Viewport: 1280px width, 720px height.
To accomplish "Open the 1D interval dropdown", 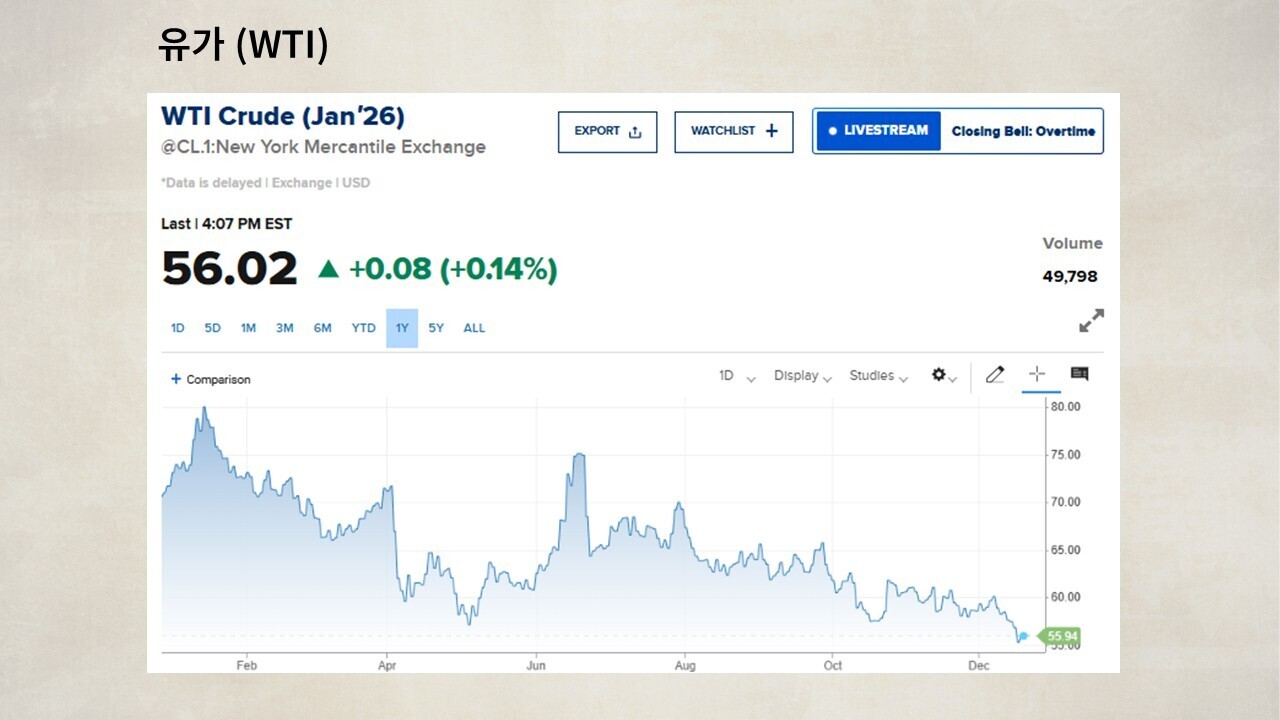I will 737,376.
